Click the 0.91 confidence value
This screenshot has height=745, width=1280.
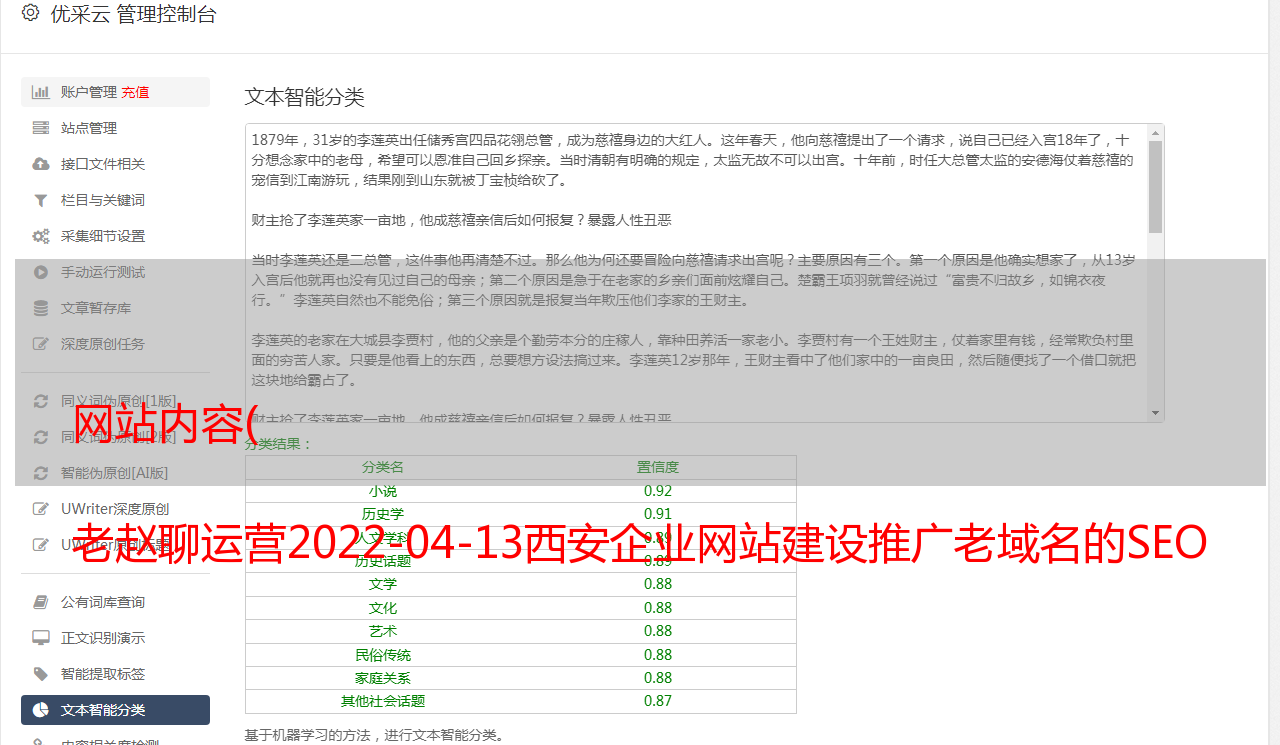click(658, 514)
